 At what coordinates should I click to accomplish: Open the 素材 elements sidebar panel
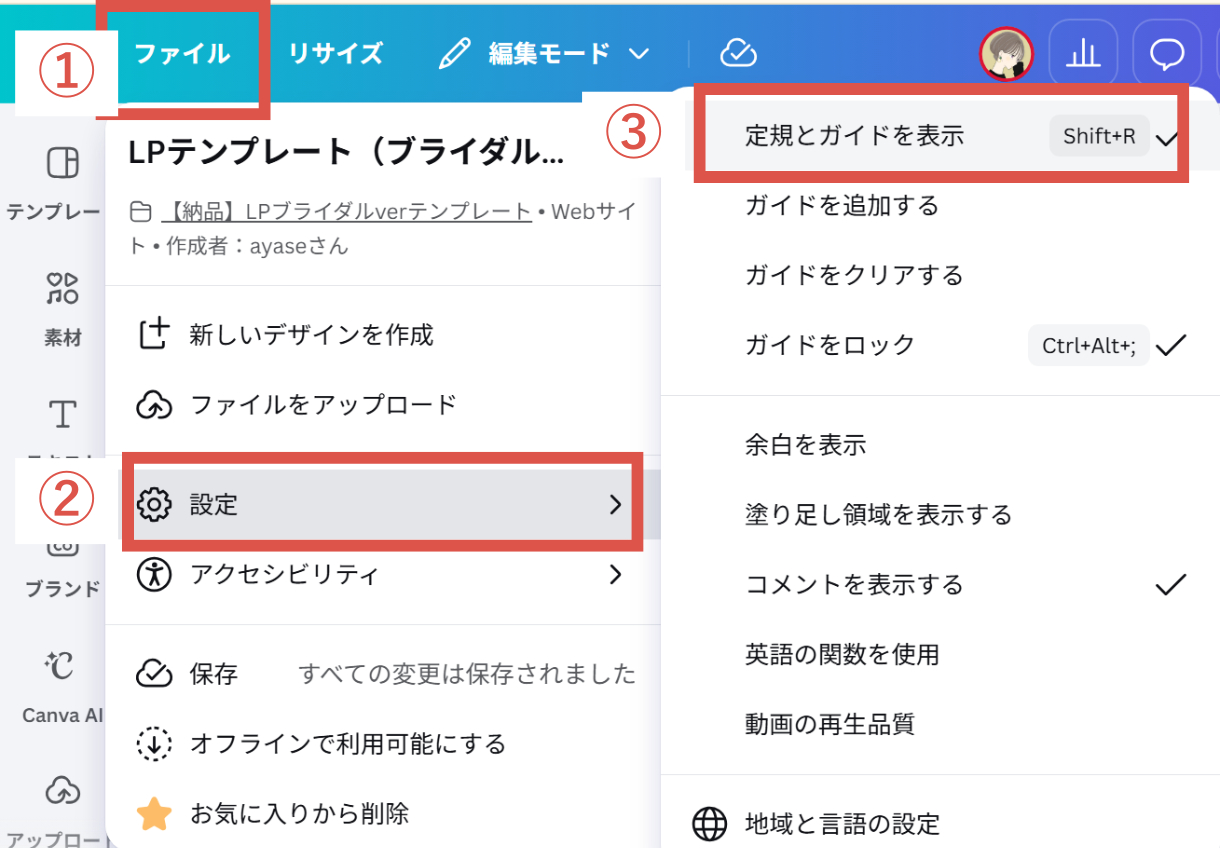(62, 308)
